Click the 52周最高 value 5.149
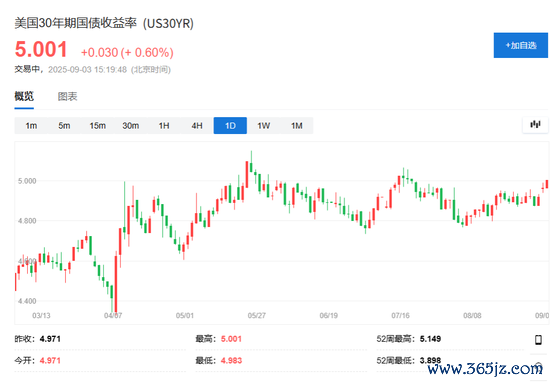Screen dimensions: 550x384 [430, 339]
